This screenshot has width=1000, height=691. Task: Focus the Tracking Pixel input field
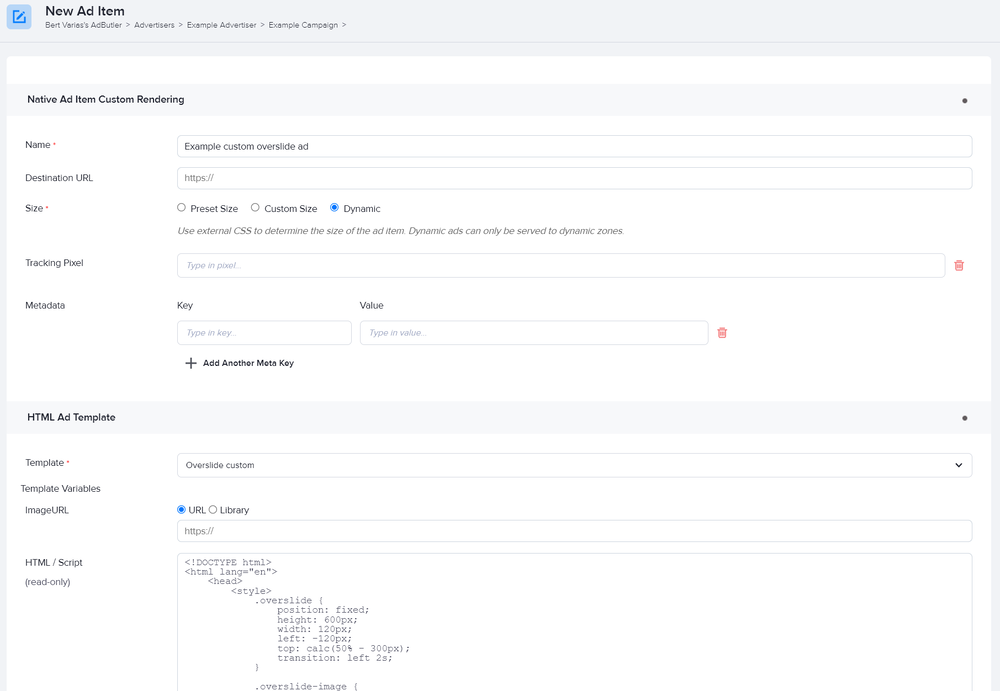pos(561,265)
